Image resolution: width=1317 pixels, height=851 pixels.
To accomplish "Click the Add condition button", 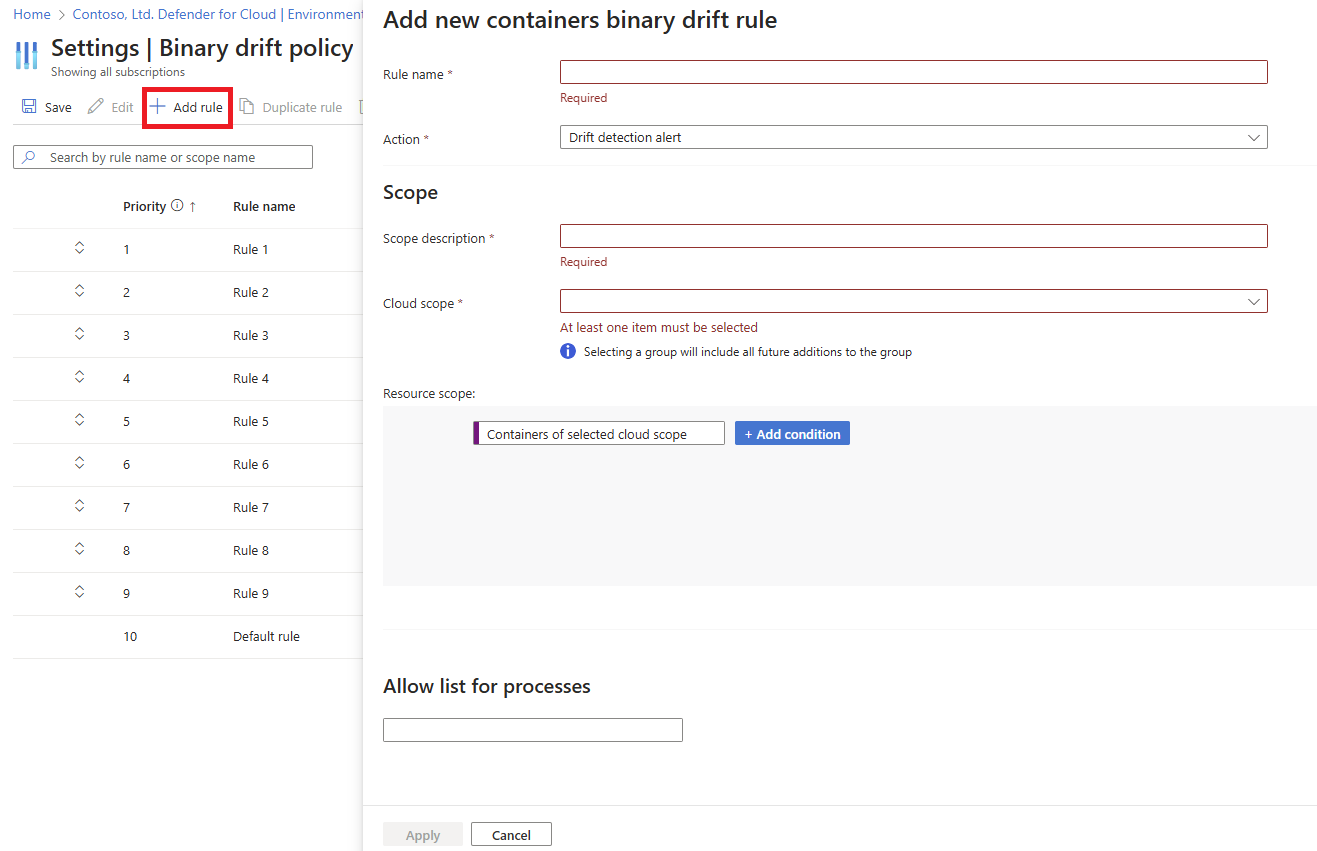I will point(792,433).
